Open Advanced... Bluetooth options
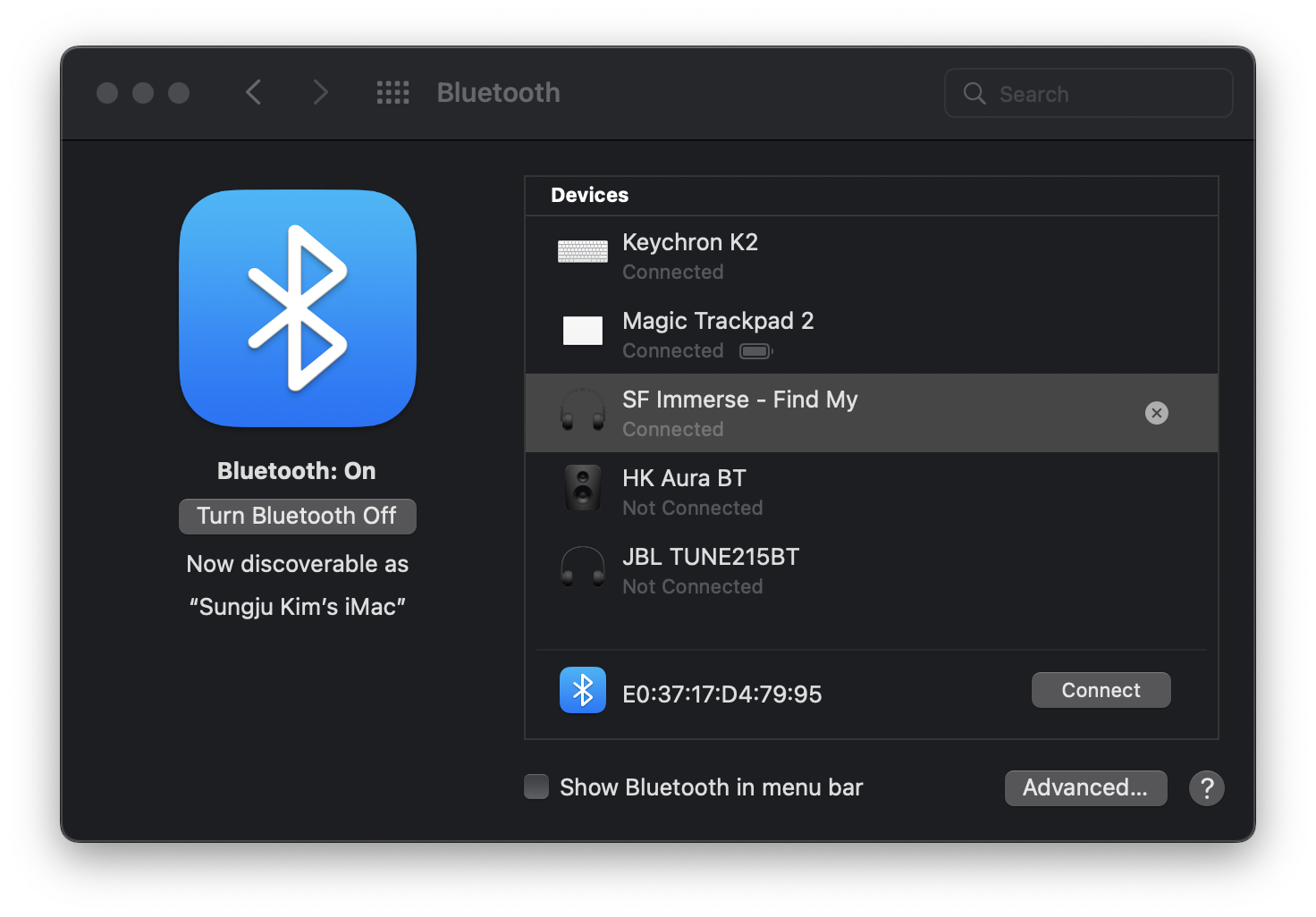1316x917 pixels. pos(1086,788)
